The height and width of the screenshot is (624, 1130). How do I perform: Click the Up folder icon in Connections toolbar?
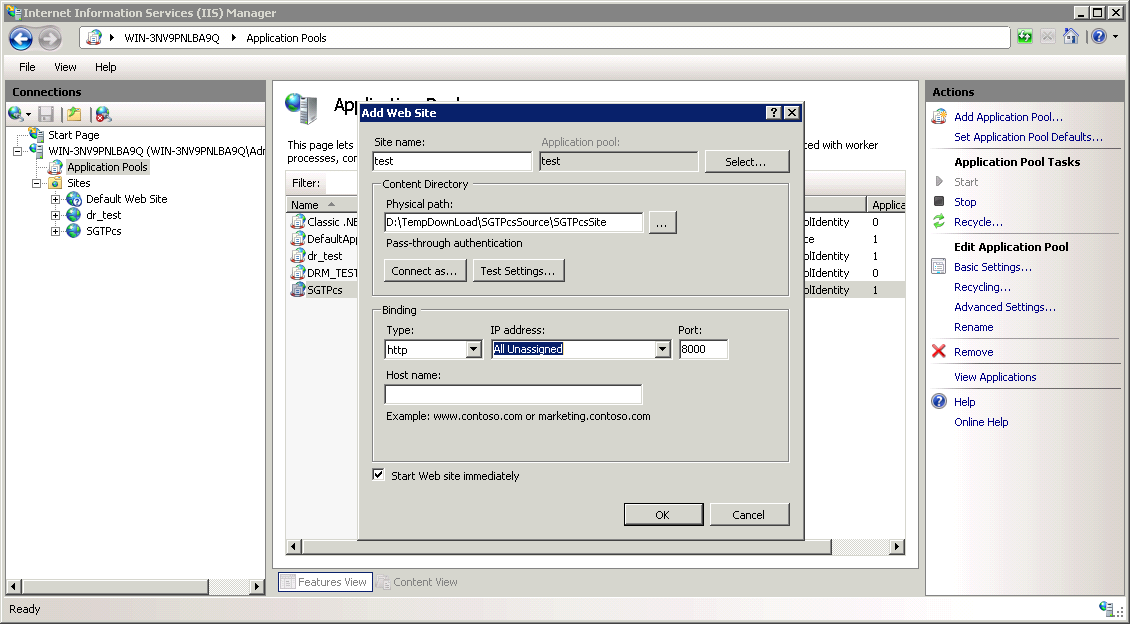pos(74,114)
